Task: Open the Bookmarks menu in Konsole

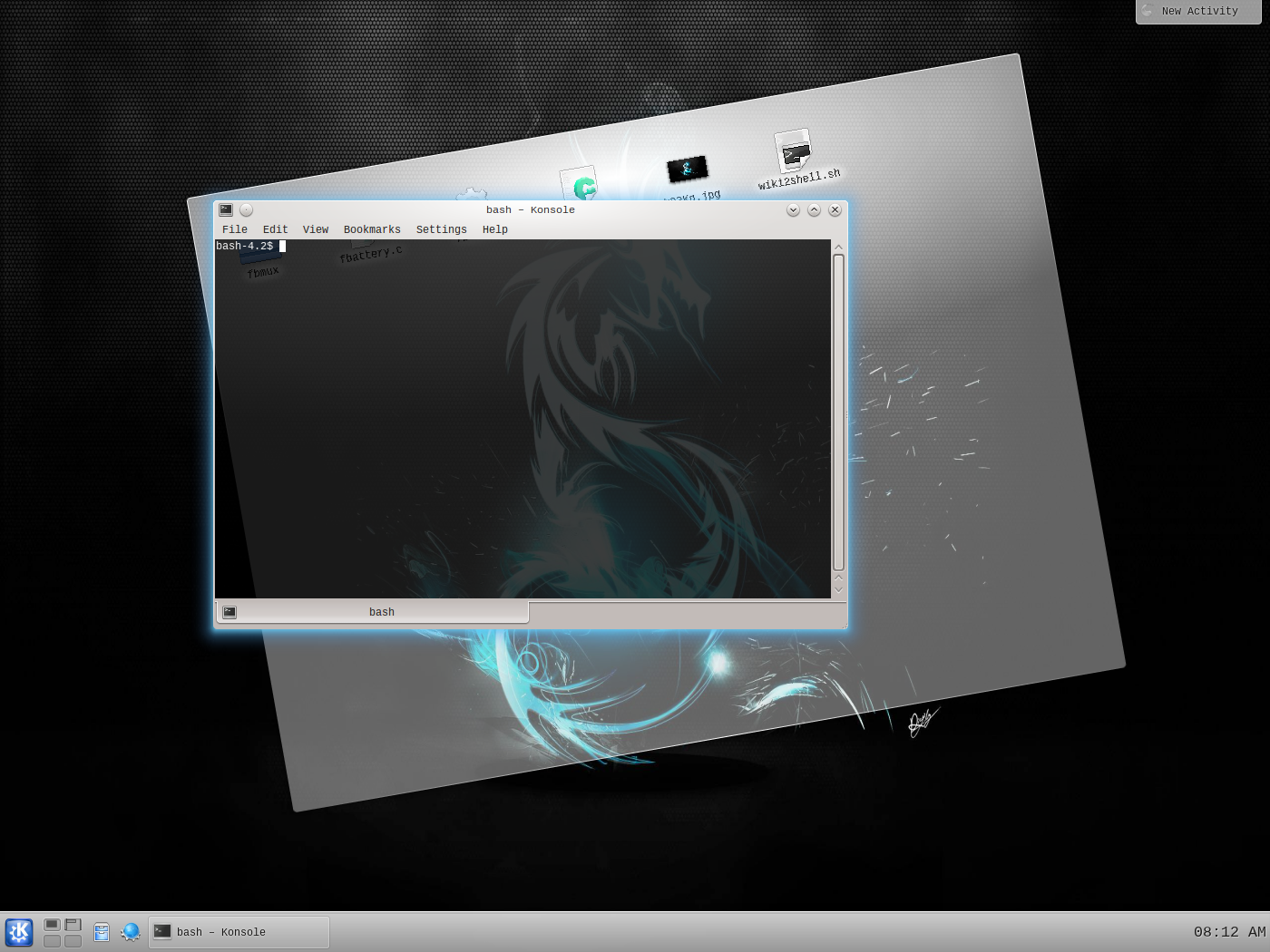Action: pyautogui.click(x=372, y=229)
